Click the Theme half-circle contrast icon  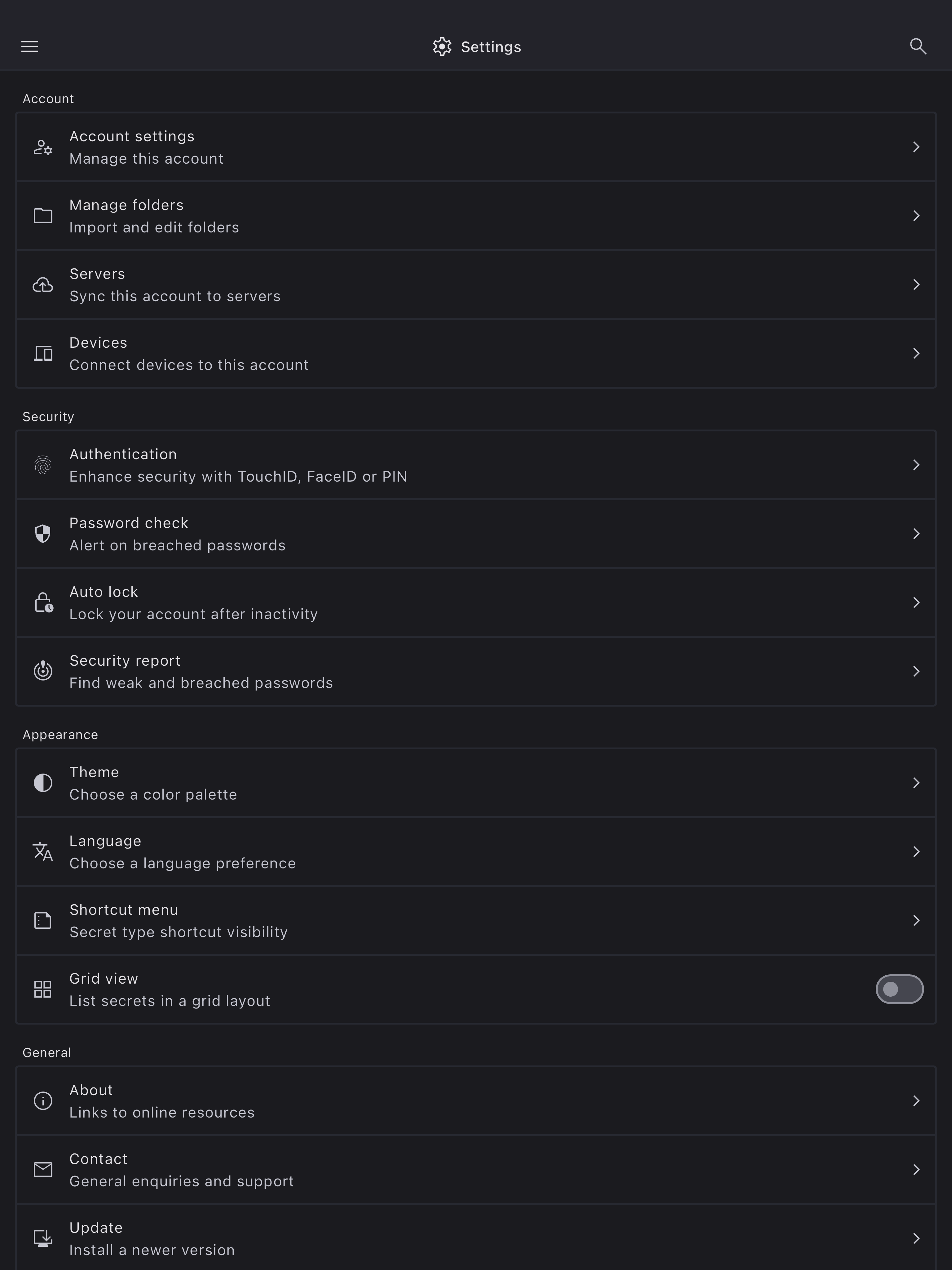coord(43,783)
